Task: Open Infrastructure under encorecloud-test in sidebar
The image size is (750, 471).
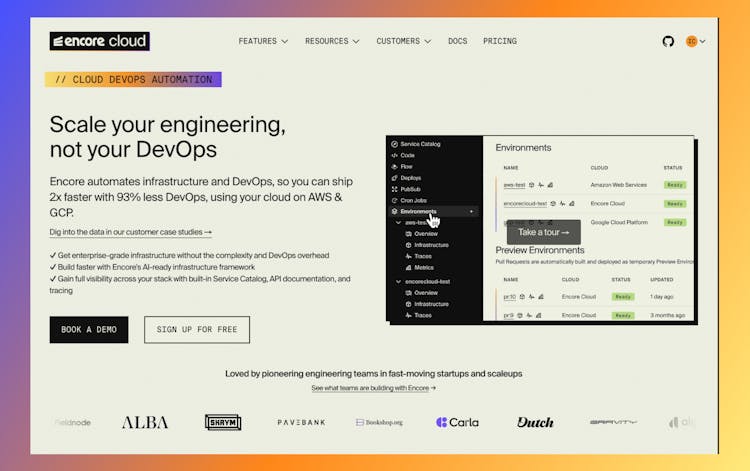Action: tap(427, 304)
